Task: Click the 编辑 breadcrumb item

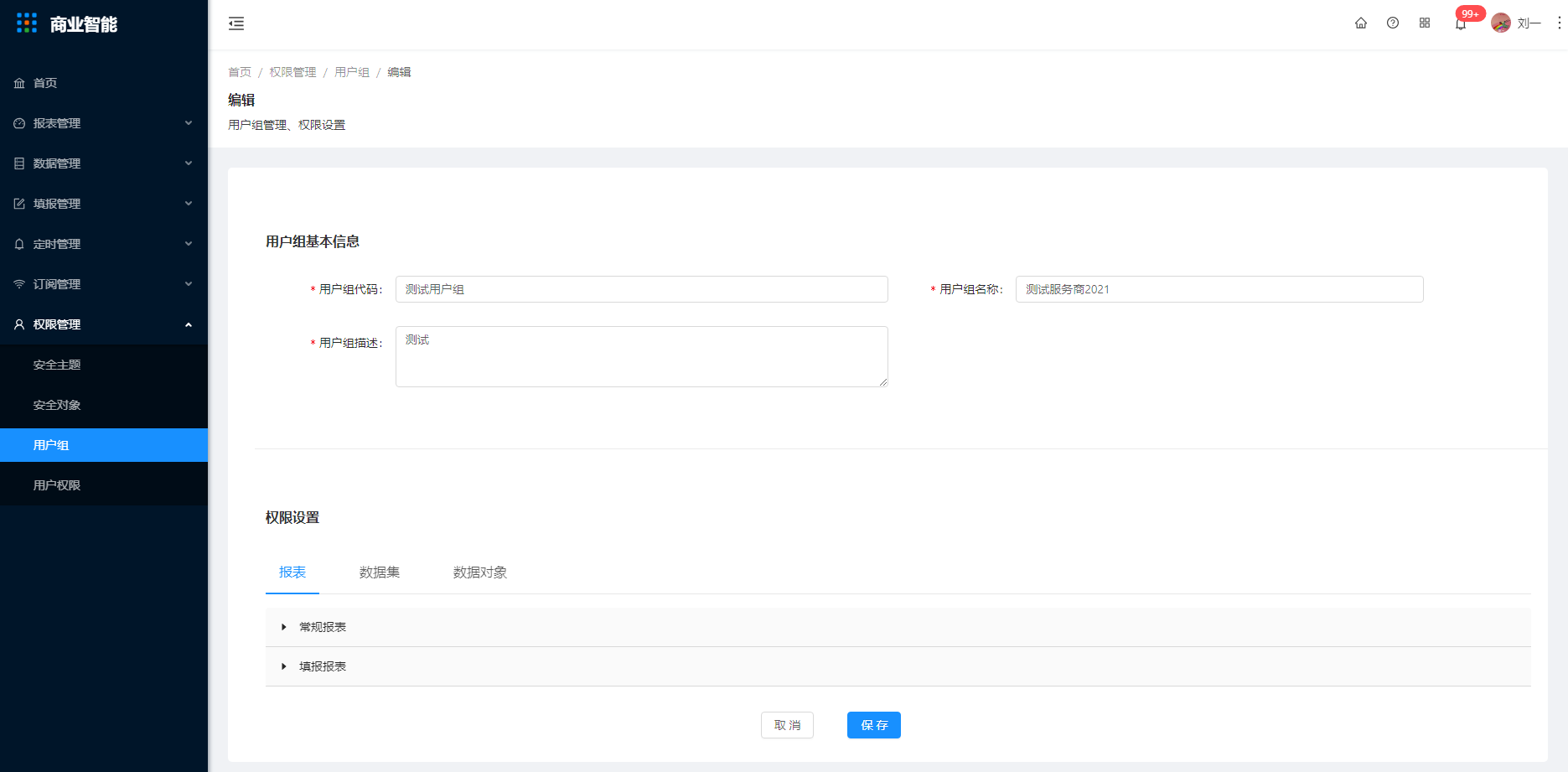Action: point(399,72)
